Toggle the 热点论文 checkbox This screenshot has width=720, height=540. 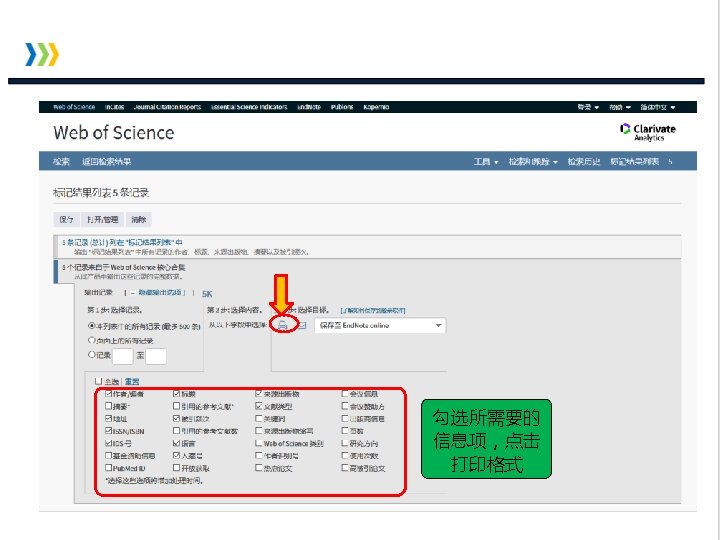(x=259, y=468)
